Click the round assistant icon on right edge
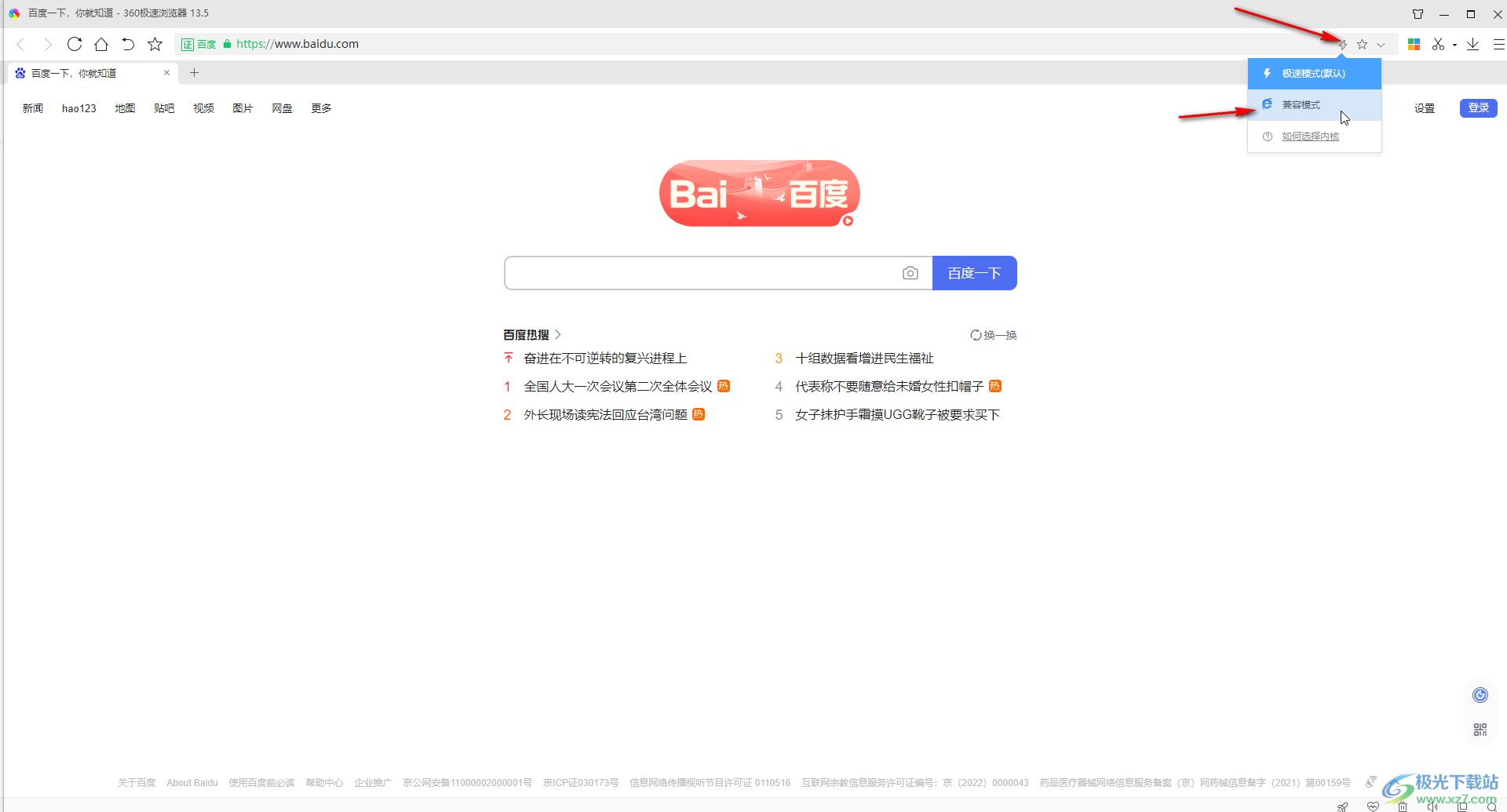The width and height of the screenshot is (1507, 812). point(1480,695)
